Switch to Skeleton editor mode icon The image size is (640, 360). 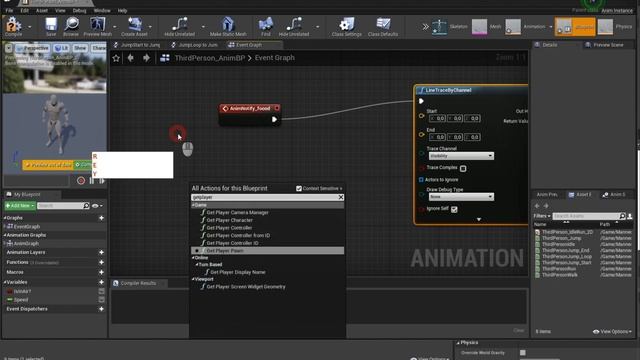440,27
